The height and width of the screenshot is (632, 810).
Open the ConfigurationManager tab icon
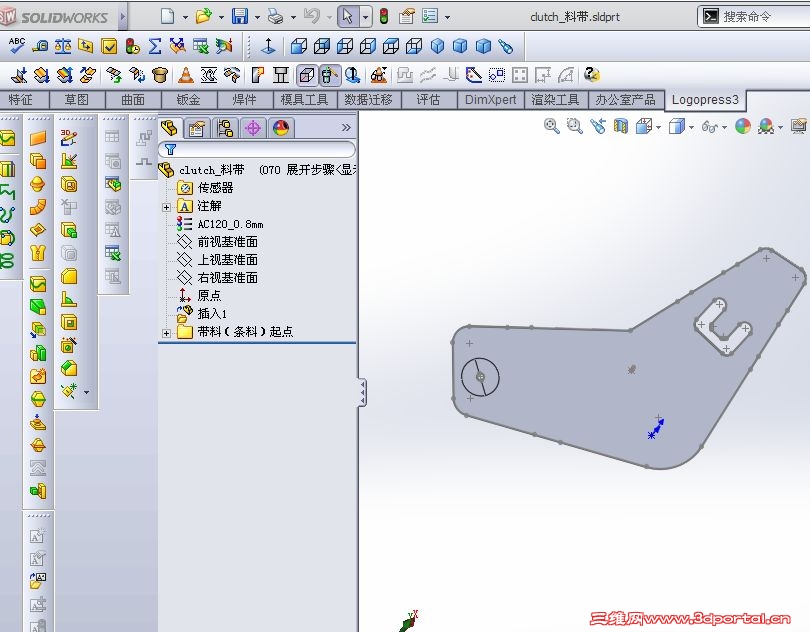[x=225, y=128]
